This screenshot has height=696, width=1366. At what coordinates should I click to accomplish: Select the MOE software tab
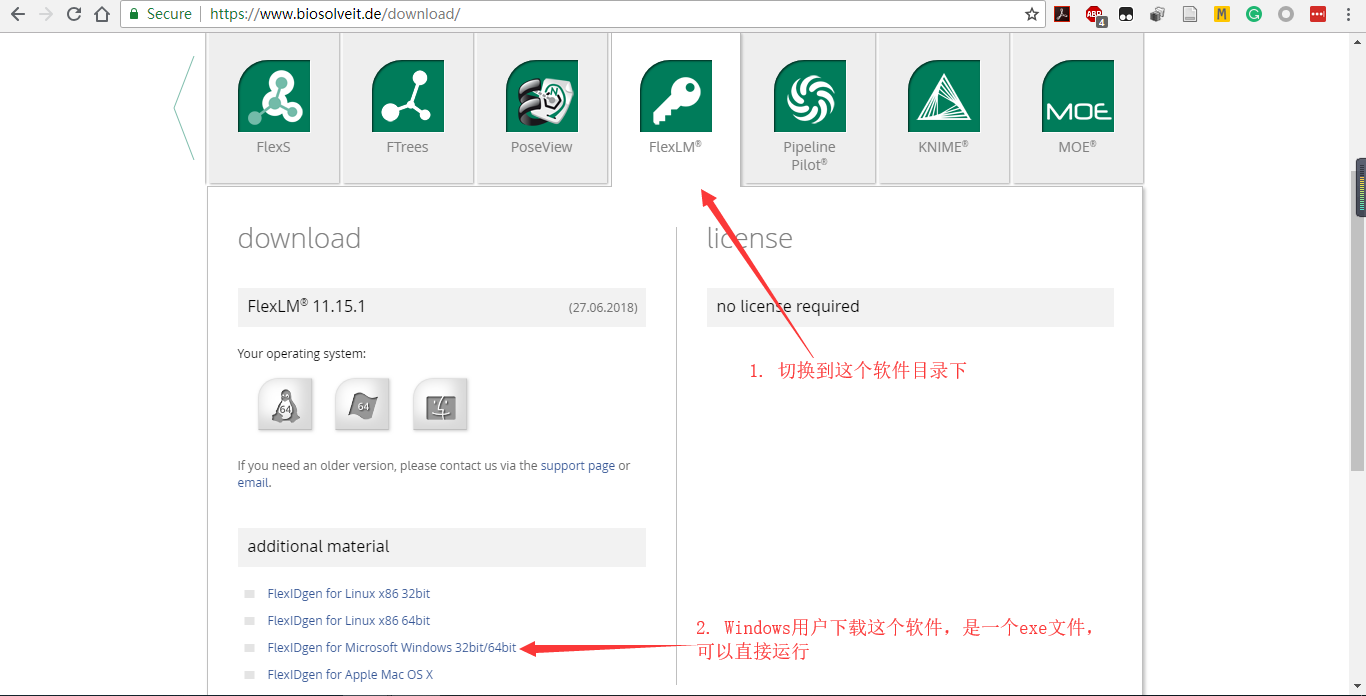1077,108
